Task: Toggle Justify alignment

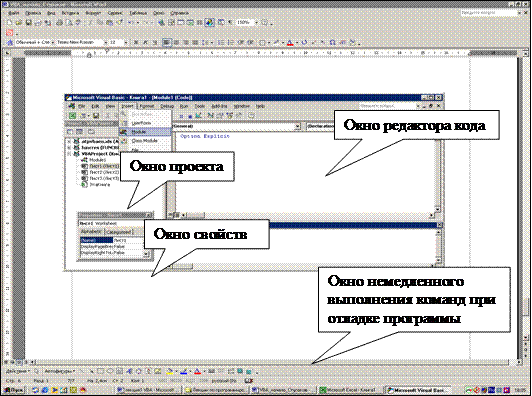Action: pos(195,42)
